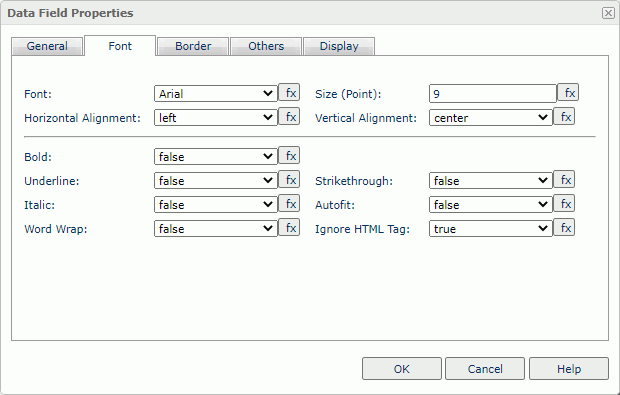Close the Data Field Properties dialog
The height and width of the screenshot is (395, 620).
(x=608, y=13)
